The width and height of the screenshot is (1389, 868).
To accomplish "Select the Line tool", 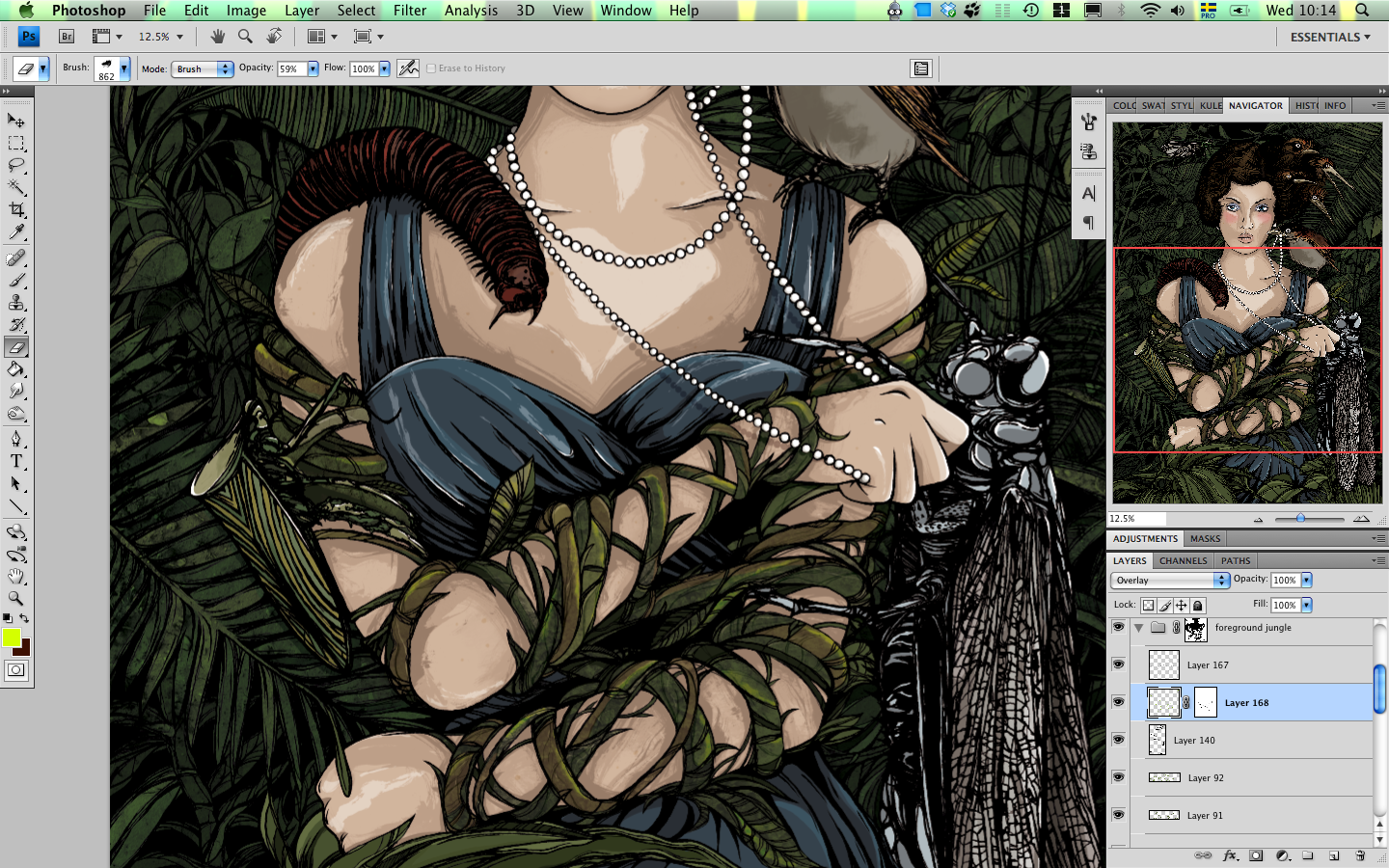I will pyautogui.click(x=16, y=506).
